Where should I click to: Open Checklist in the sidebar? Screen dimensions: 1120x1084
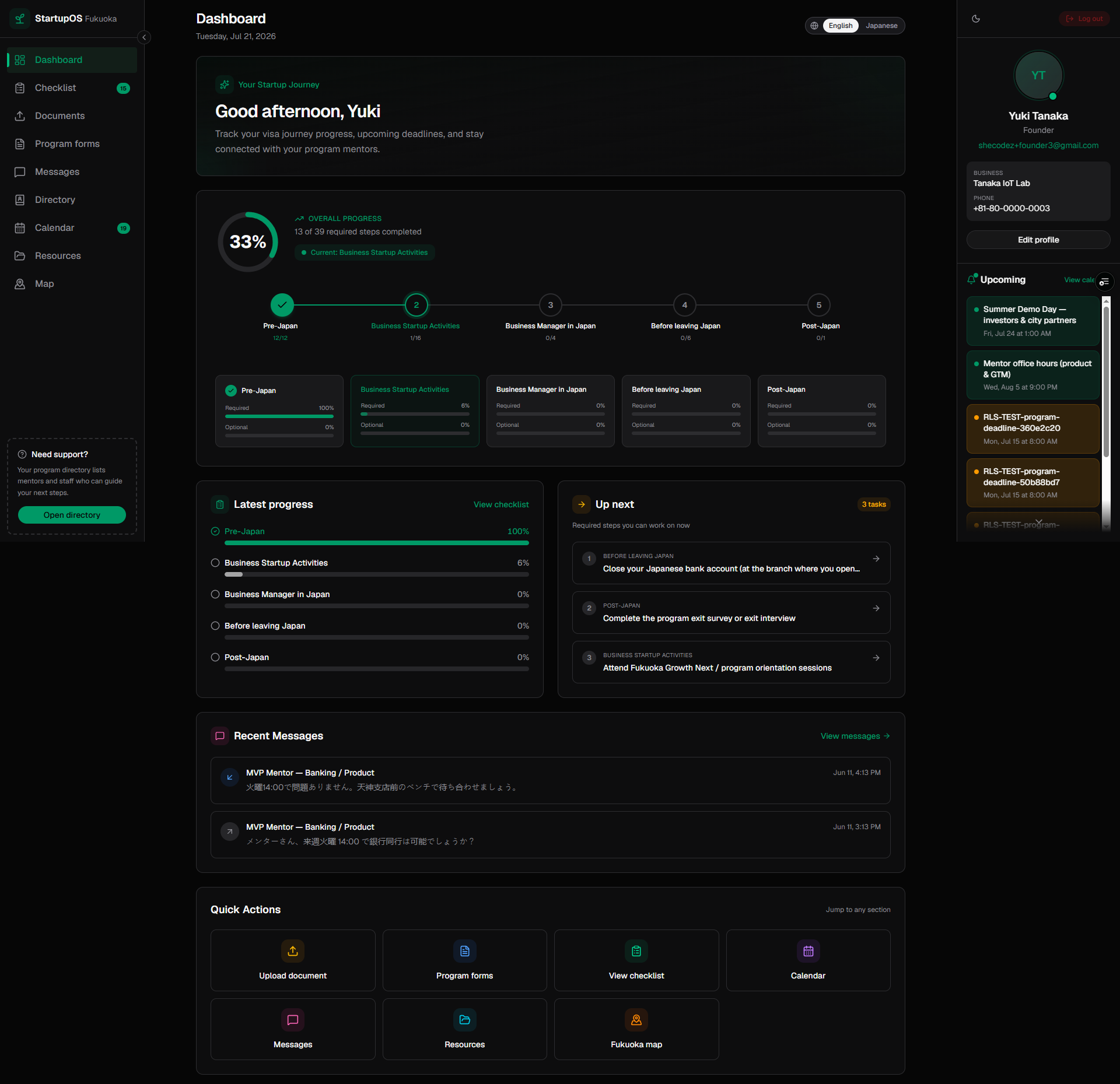coord(72,88)
